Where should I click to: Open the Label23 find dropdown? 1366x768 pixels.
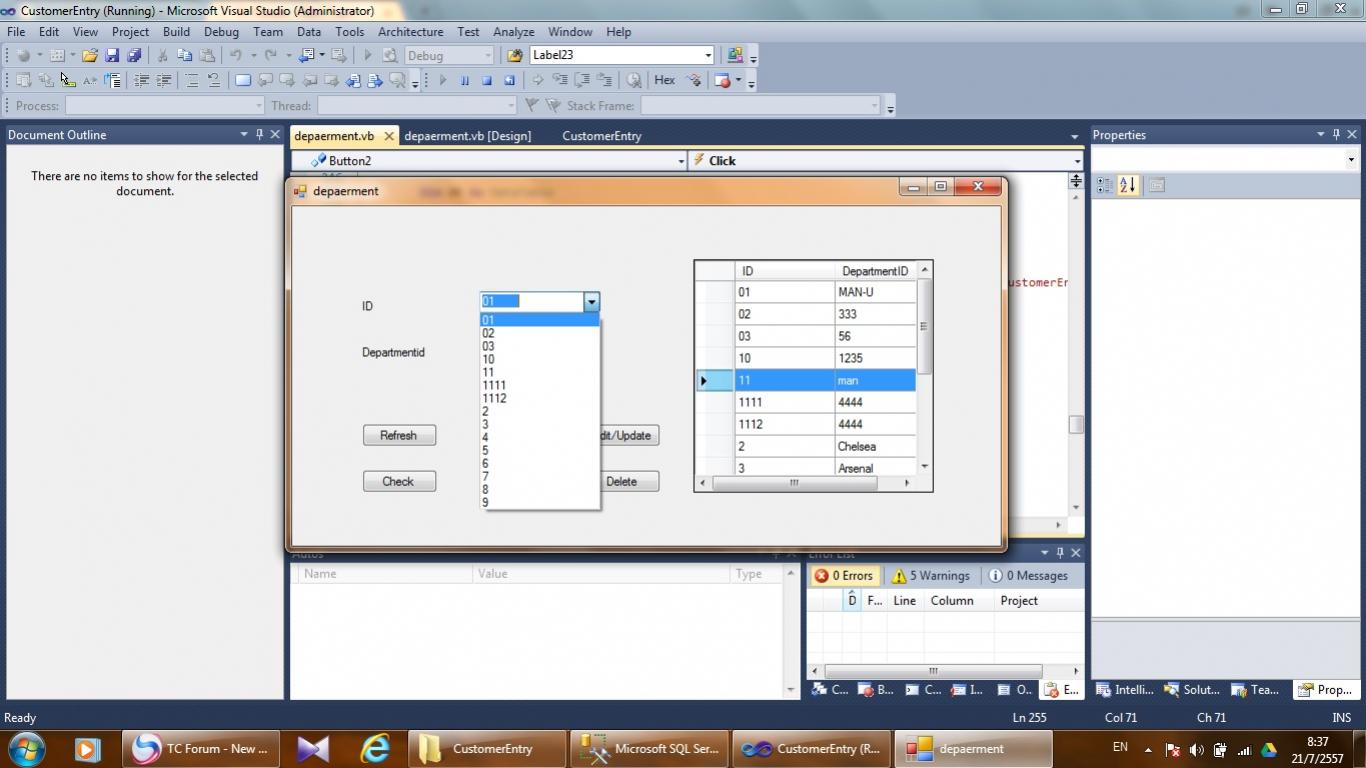tap(708, 56)
